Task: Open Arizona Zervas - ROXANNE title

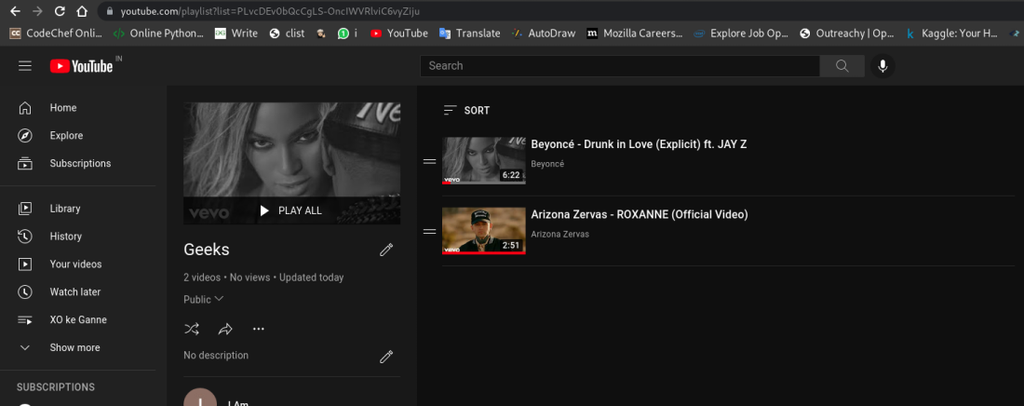Action: pos(639,214)
